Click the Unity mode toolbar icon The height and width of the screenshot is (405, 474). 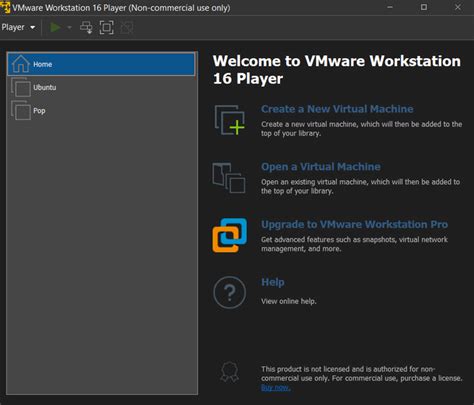click(x=127, y=27)
